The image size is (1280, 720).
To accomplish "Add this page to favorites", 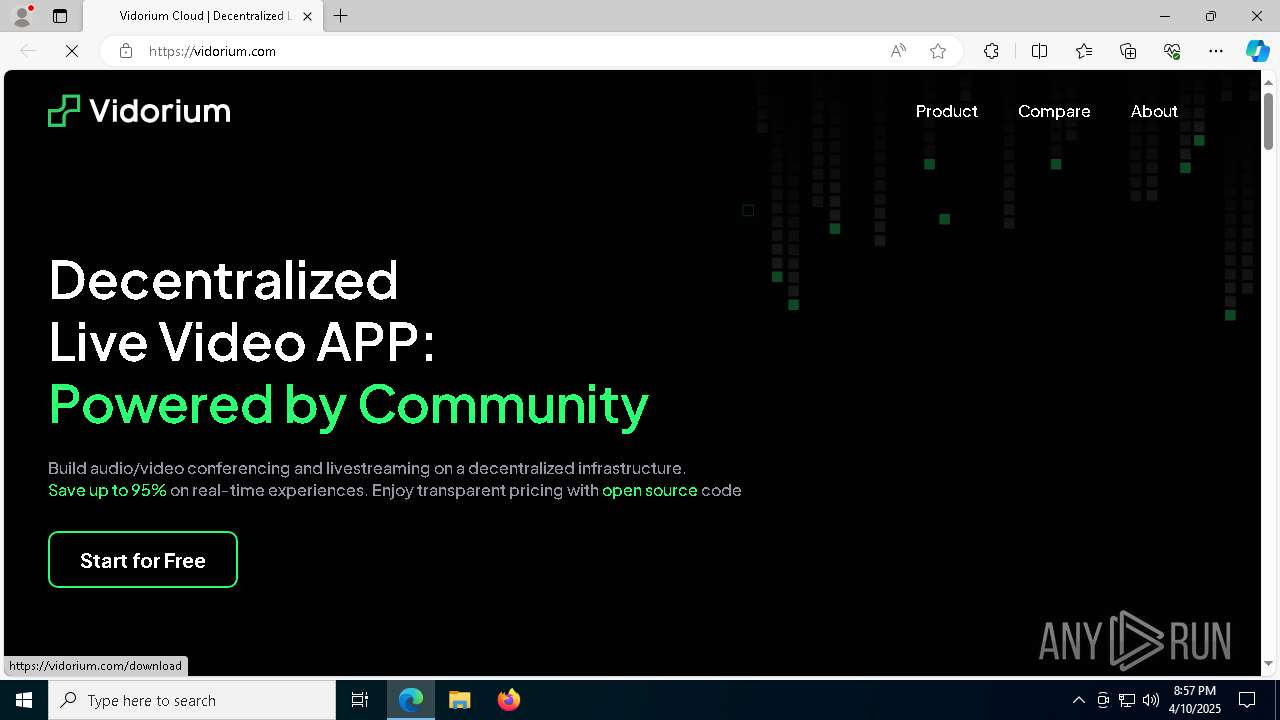I will 938,51.
